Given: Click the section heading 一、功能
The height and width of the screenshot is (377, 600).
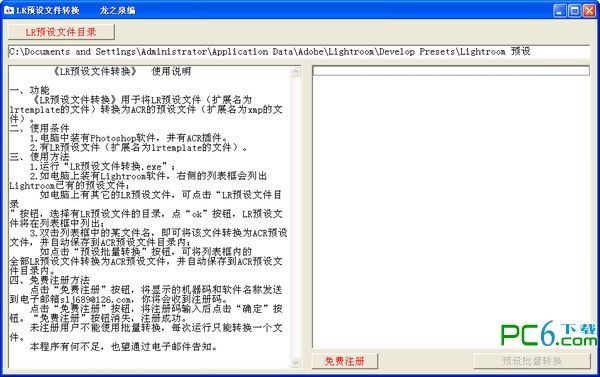Looking at the screenshot, I should click(29, 90).
